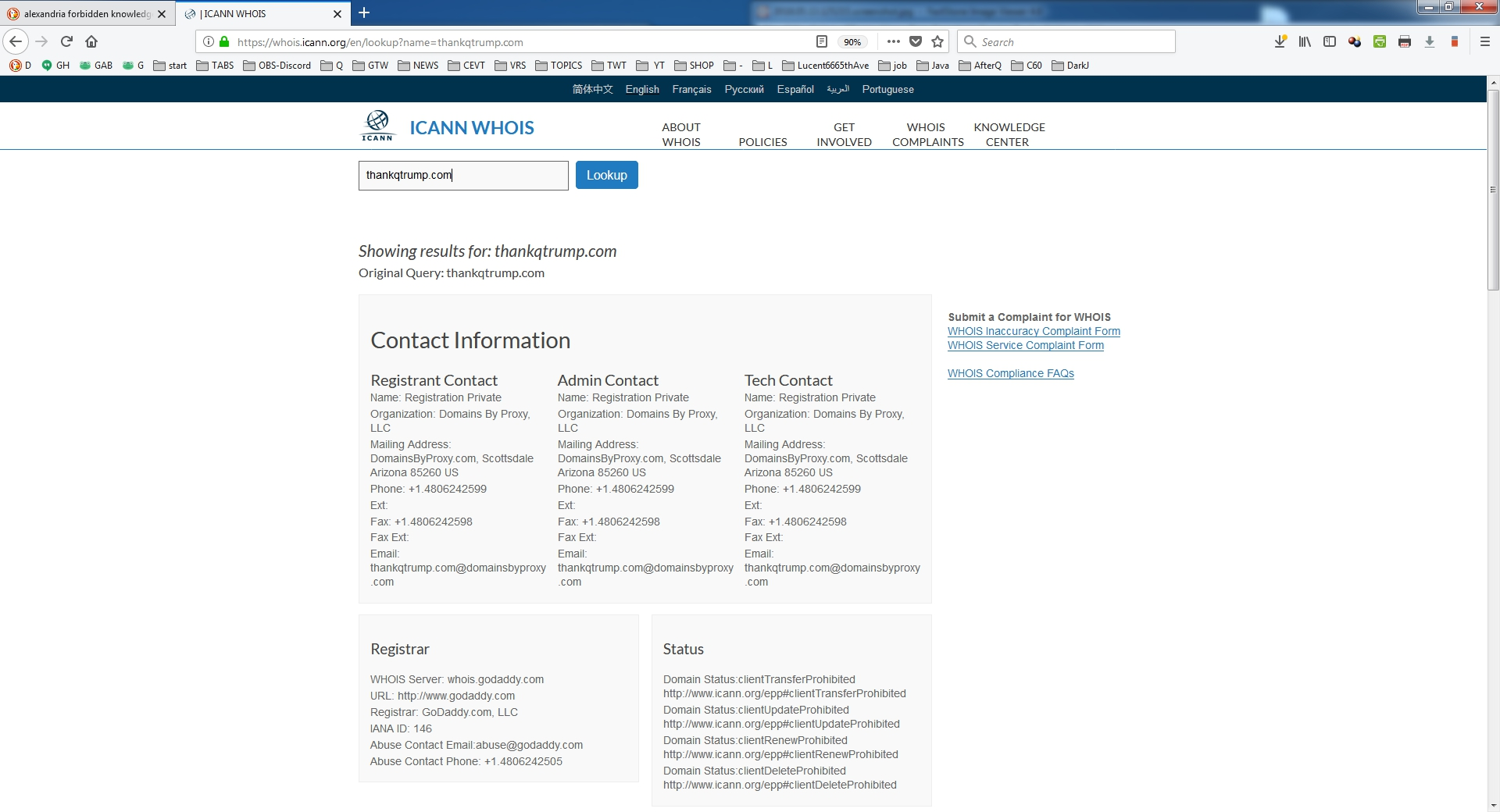Click the page vertical scrollbar thumb
This screenshot has width=1500, height=812.
tap(1493, 190)
